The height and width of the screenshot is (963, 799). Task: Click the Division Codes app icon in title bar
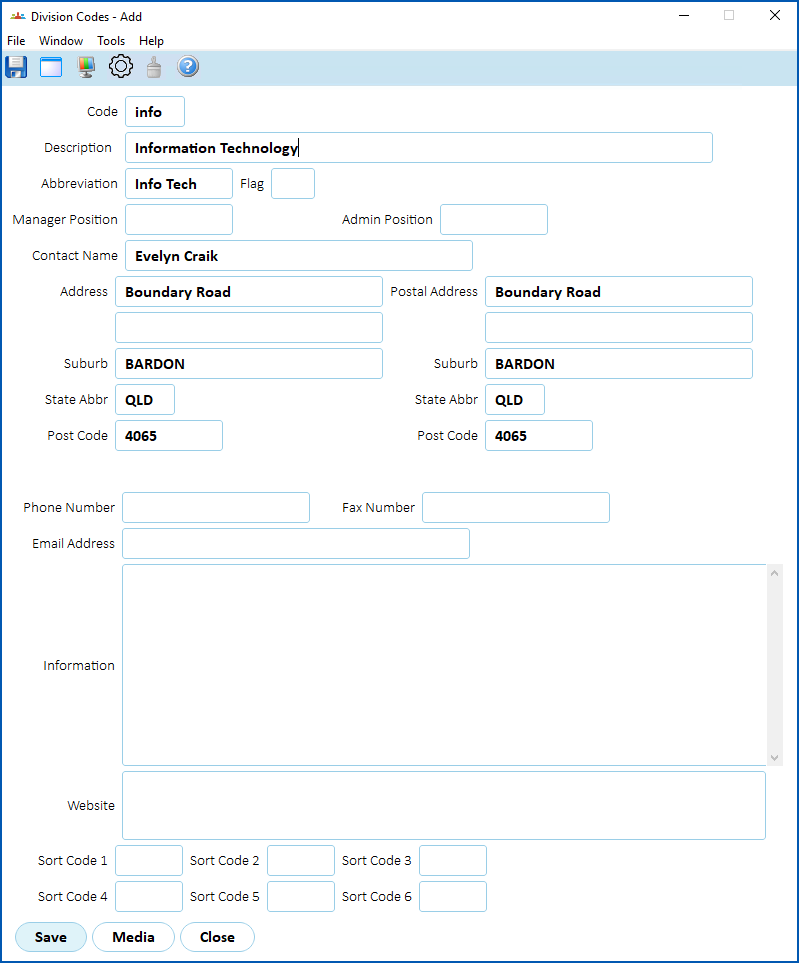(x=18, y=17)
